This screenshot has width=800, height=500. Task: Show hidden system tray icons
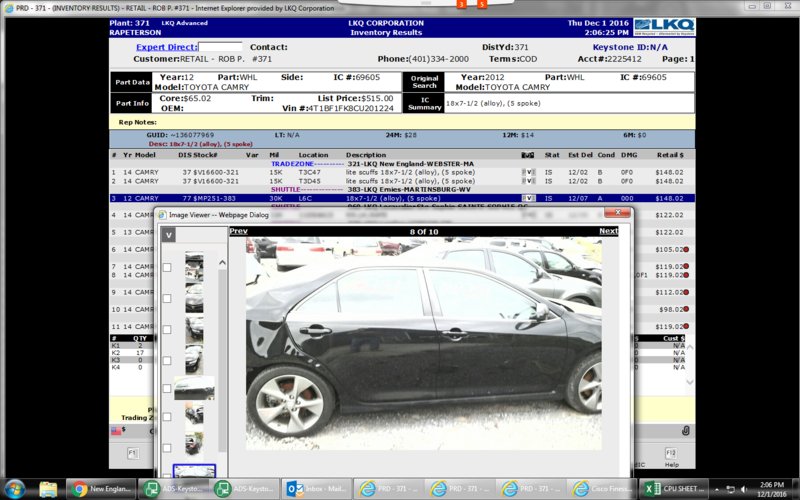pos(716,489)
